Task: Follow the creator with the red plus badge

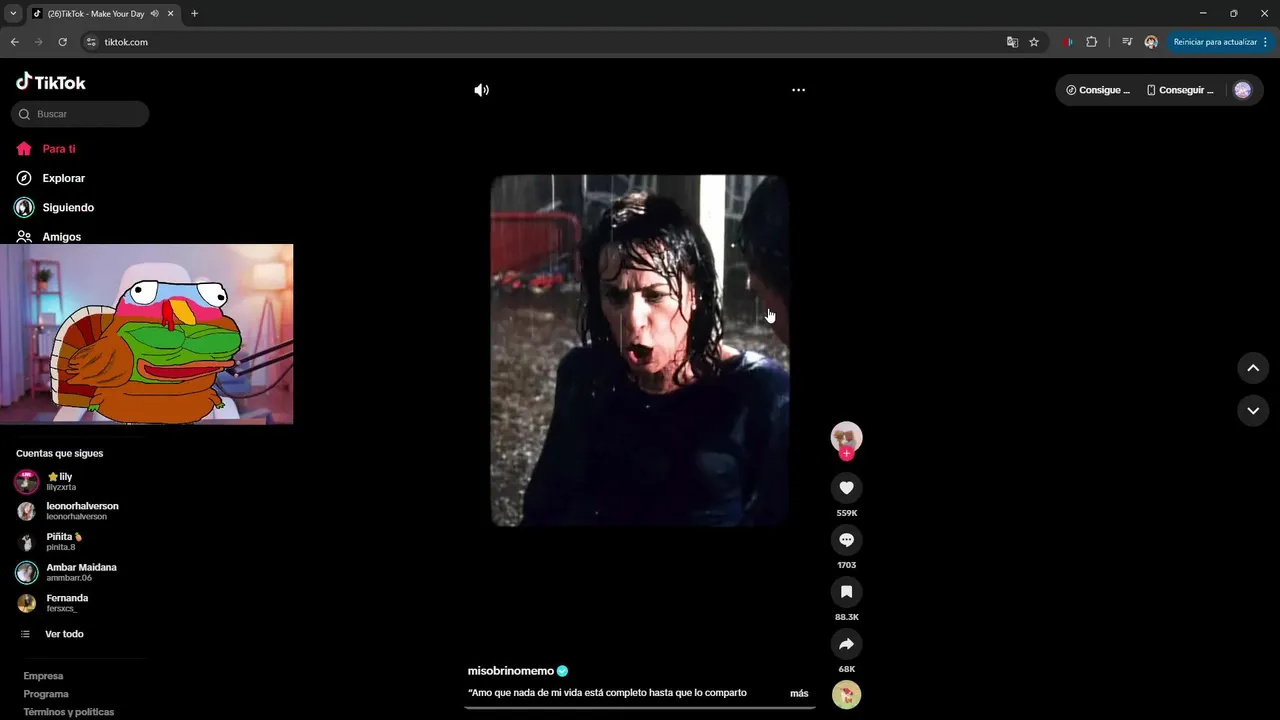Action: click(x=846, y=454)
